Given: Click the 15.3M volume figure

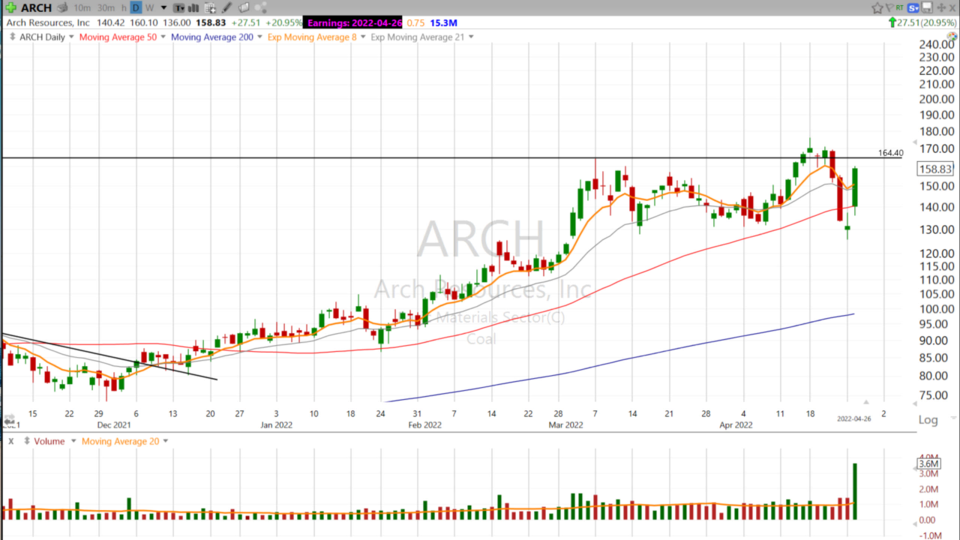Looking at the screenshot, I should (443, 23).
